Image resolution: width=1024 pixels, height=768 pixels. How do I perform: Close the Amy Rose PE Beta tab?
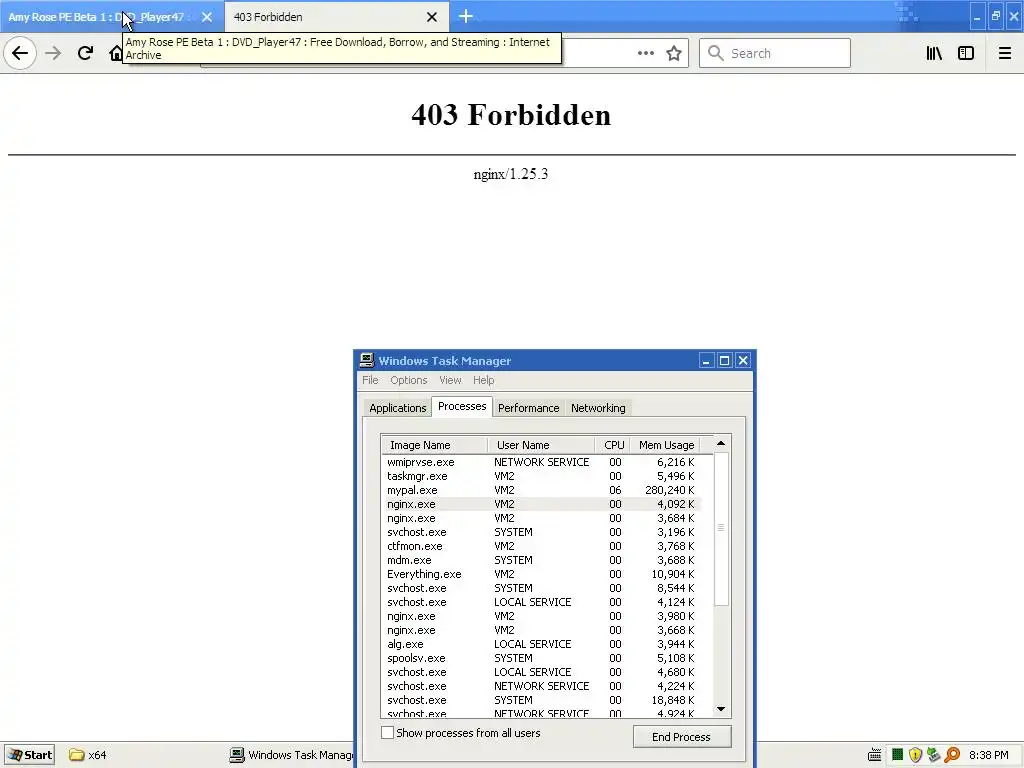click(x=206, y=17)
